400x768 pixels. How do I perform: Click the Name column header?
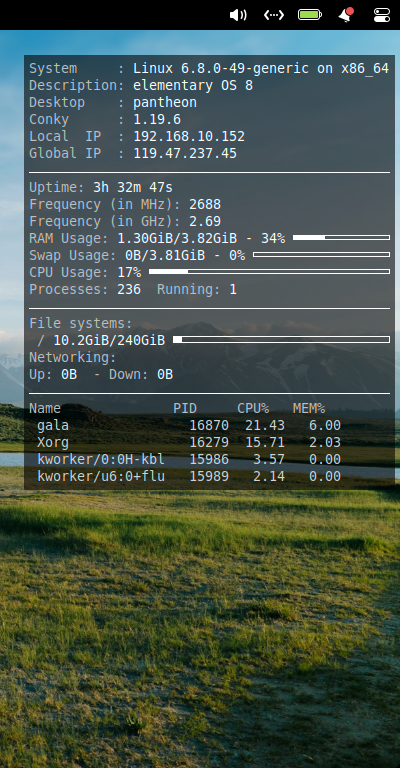pyautogui.click(x=45, y=408)
